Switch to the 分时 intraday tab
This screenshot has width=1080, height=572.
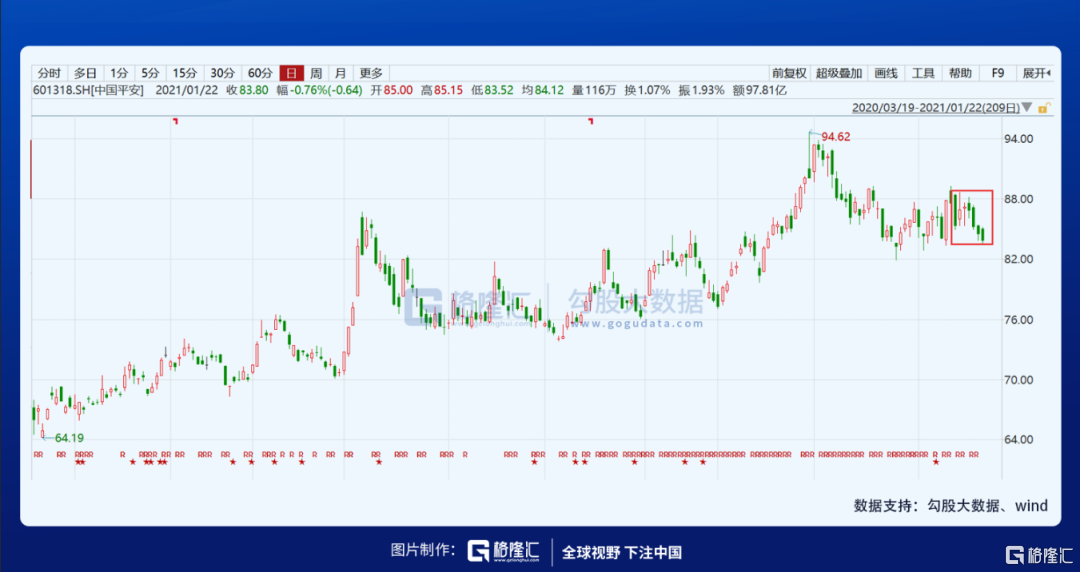(50, 73)
